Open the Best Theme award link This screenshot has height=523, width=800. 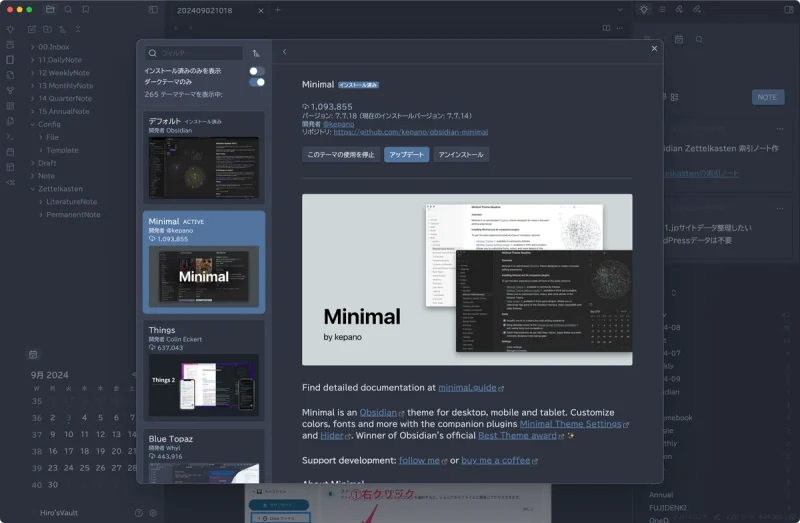coord(517,436)
